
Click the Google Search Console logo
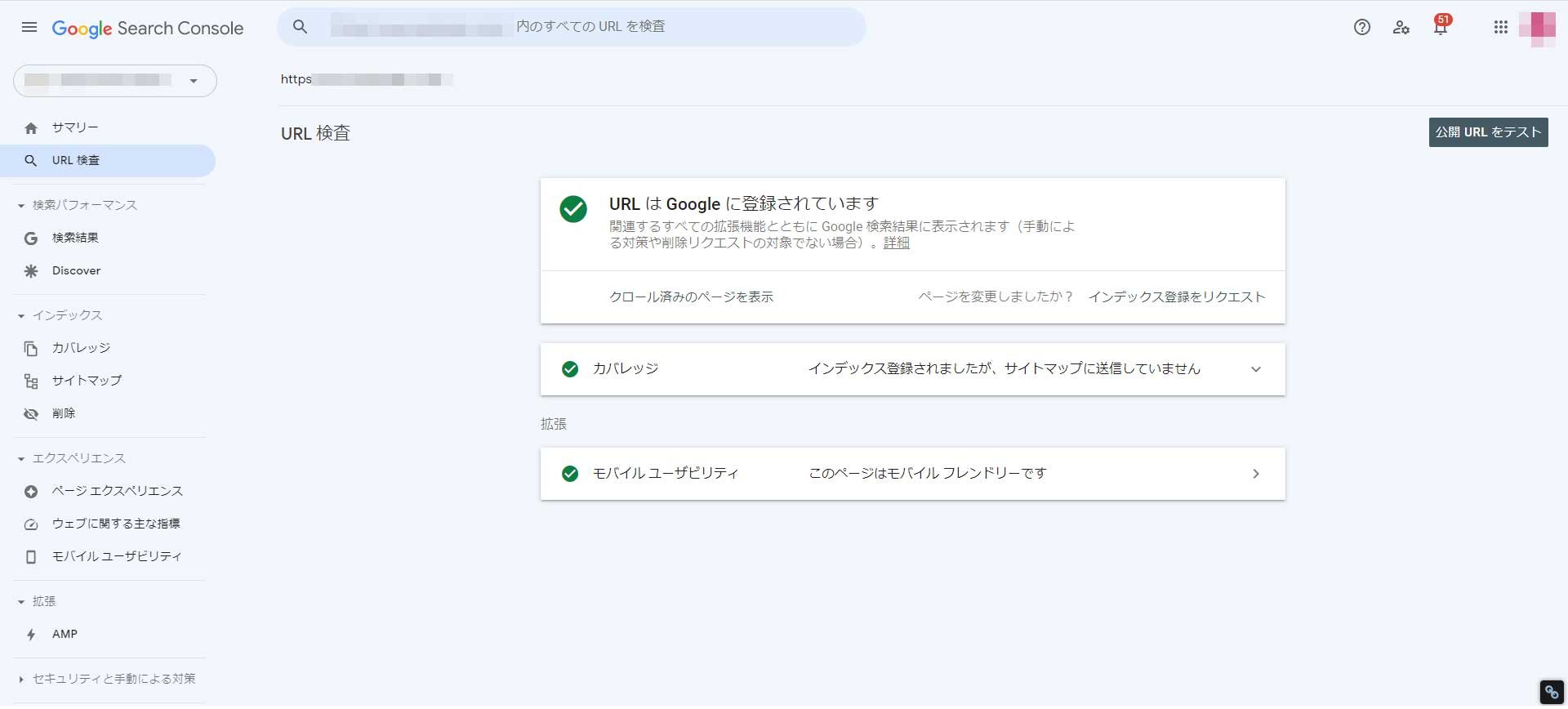(148, 29)
